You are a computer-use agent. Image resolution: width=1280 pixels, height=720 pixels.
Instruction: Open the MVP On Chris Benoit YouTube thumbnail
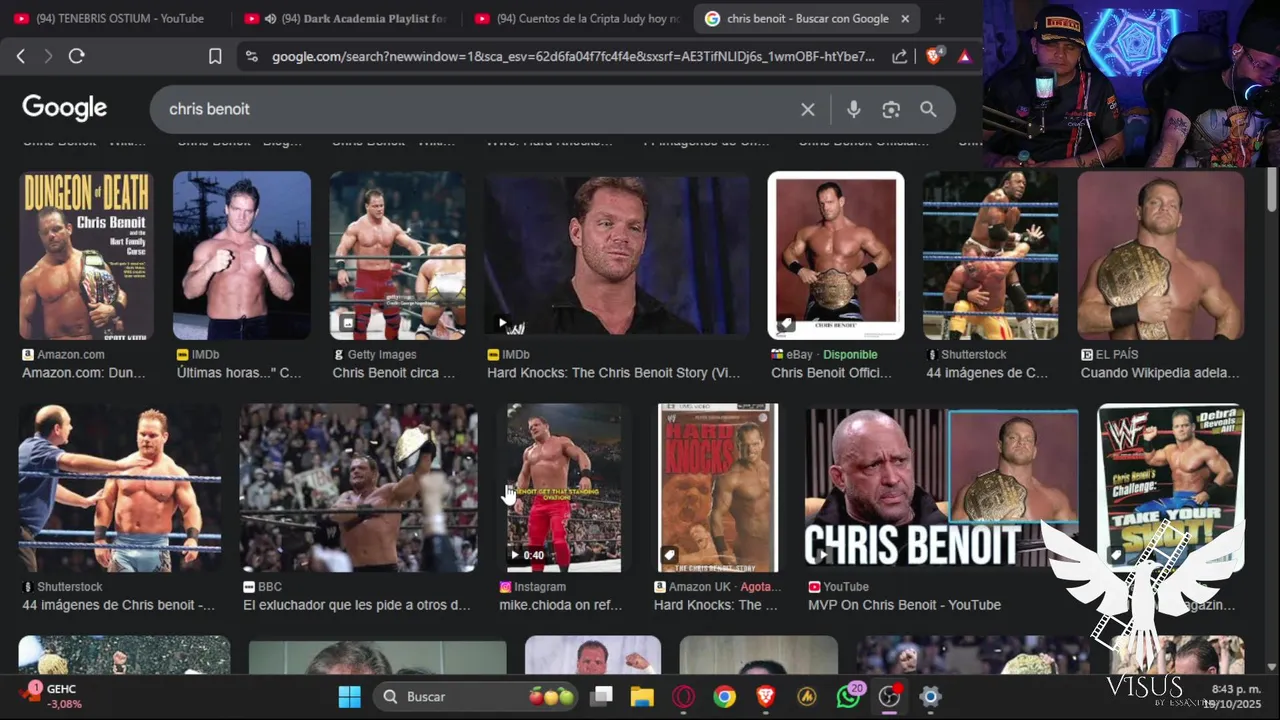click(942, 488)
